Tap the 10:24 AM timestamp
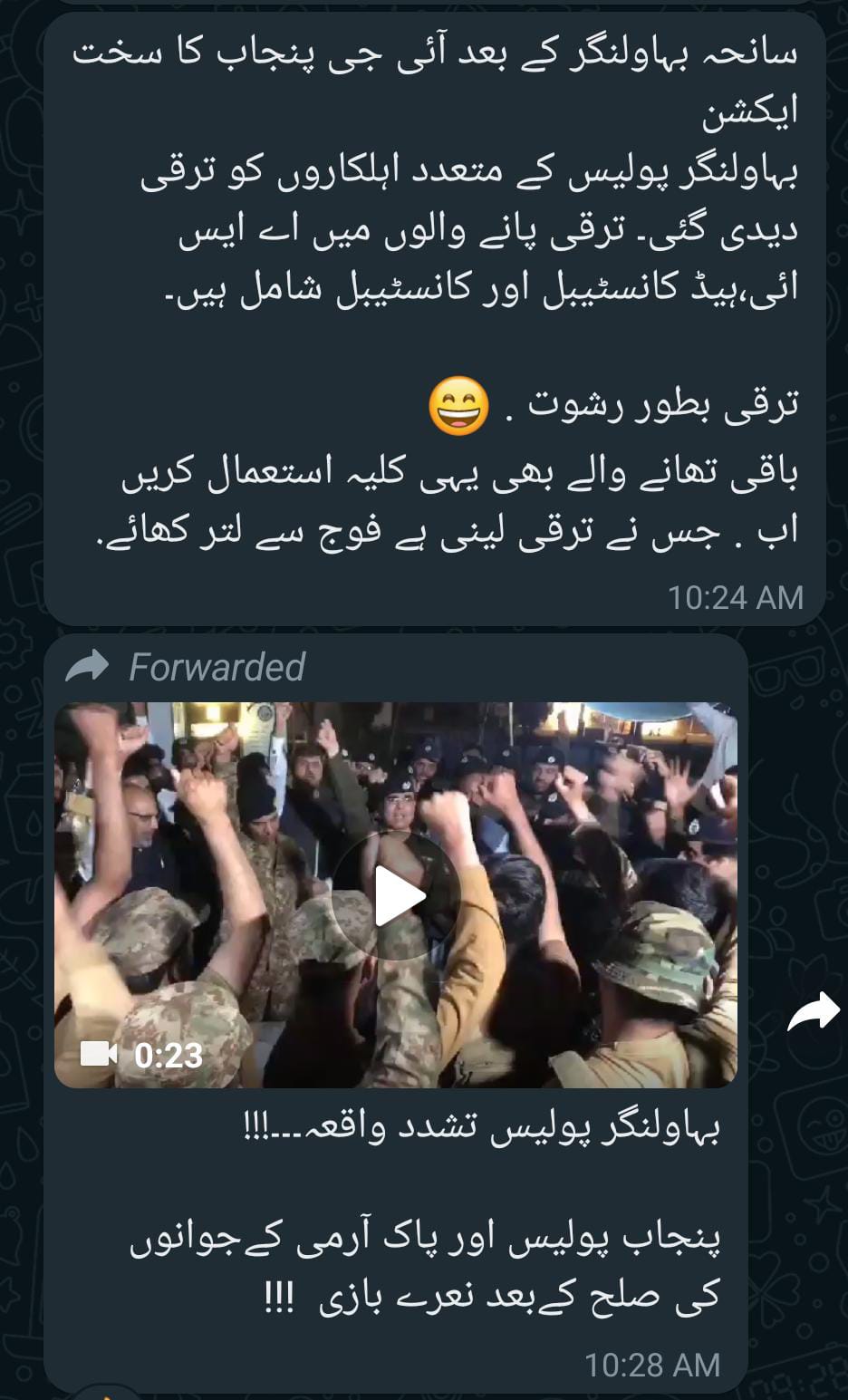 [735, 597]
